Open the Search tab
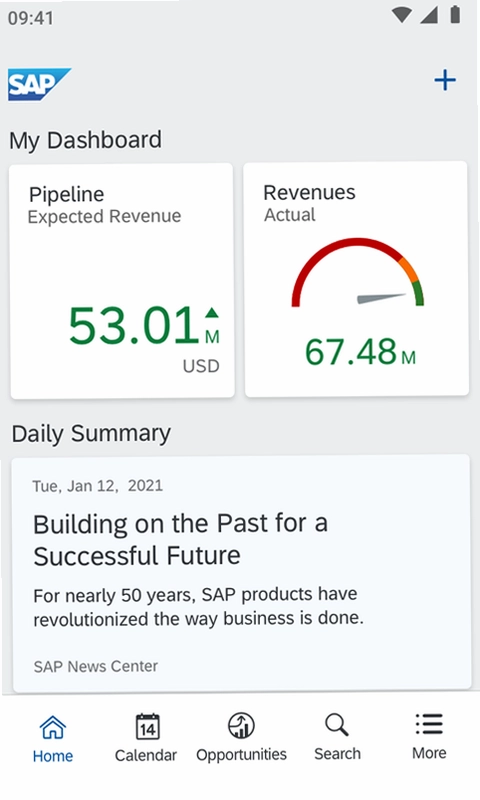 337,737
